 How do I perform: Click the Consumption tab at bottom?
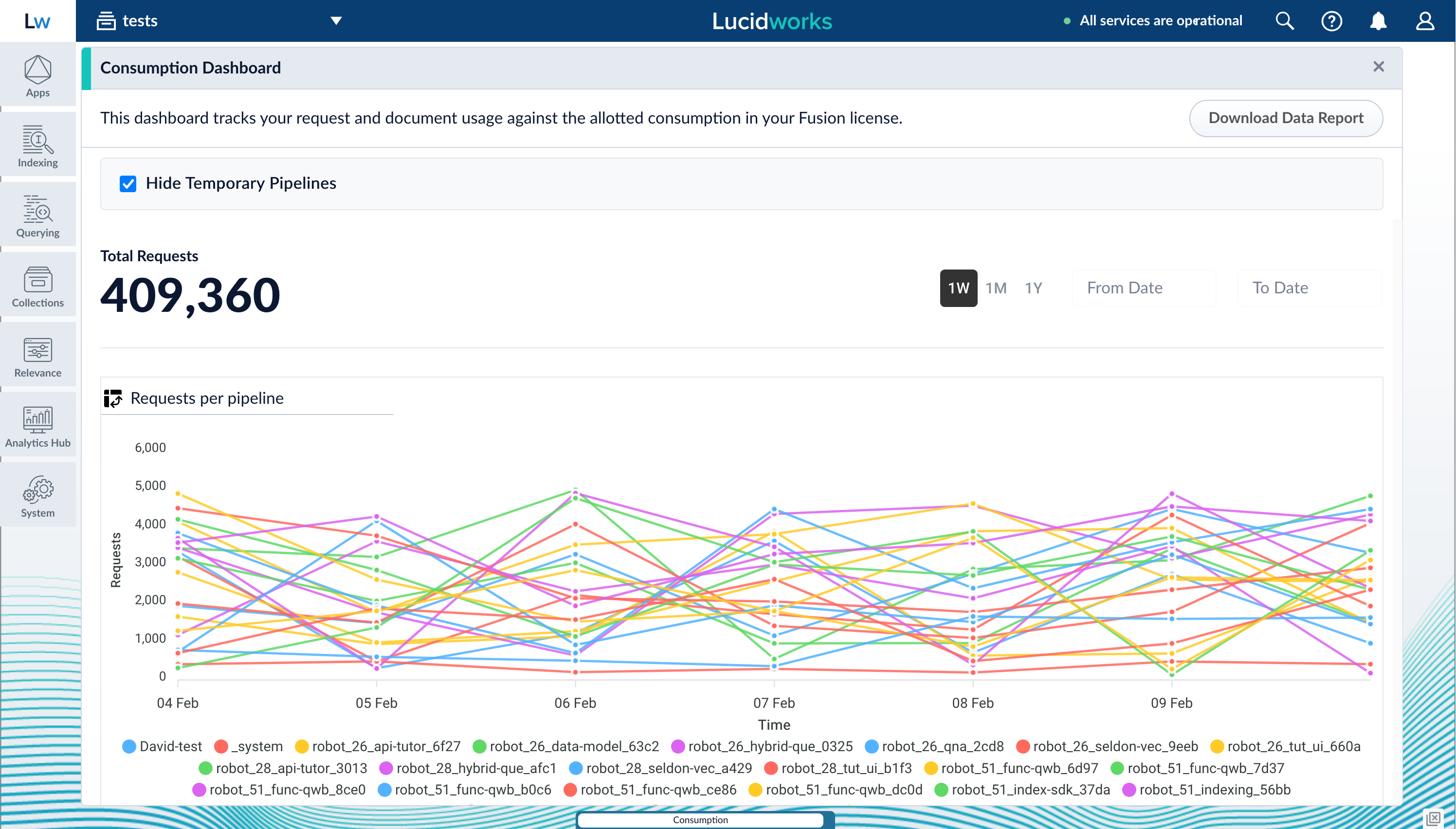coord(700,820)
